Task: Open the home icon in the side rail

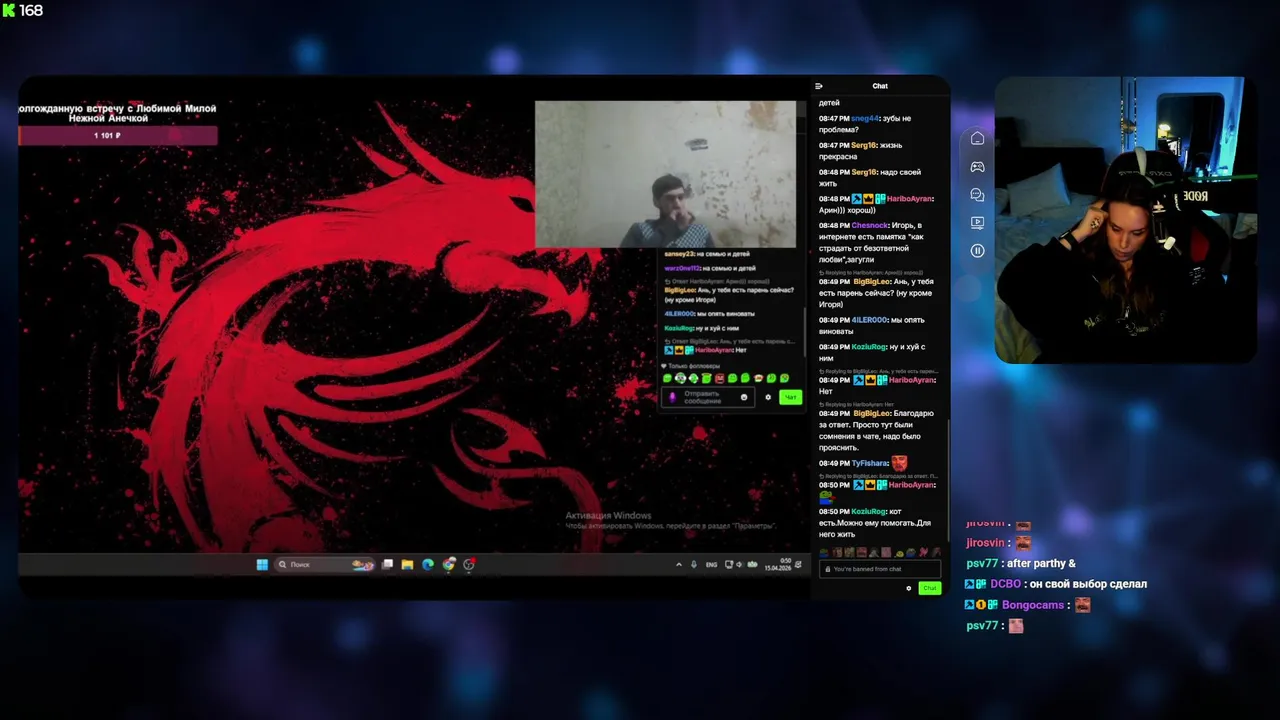Action: click(x=978, y=138)
